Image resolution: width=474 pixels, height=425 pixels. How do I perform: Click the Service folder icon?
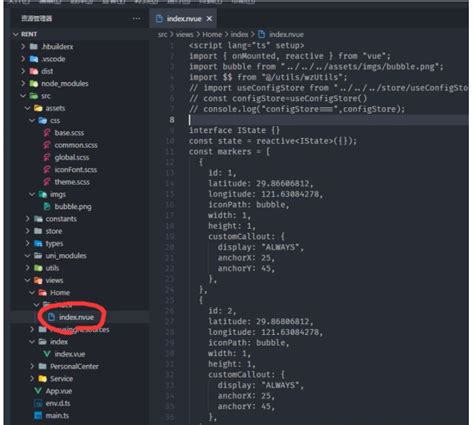43,379
